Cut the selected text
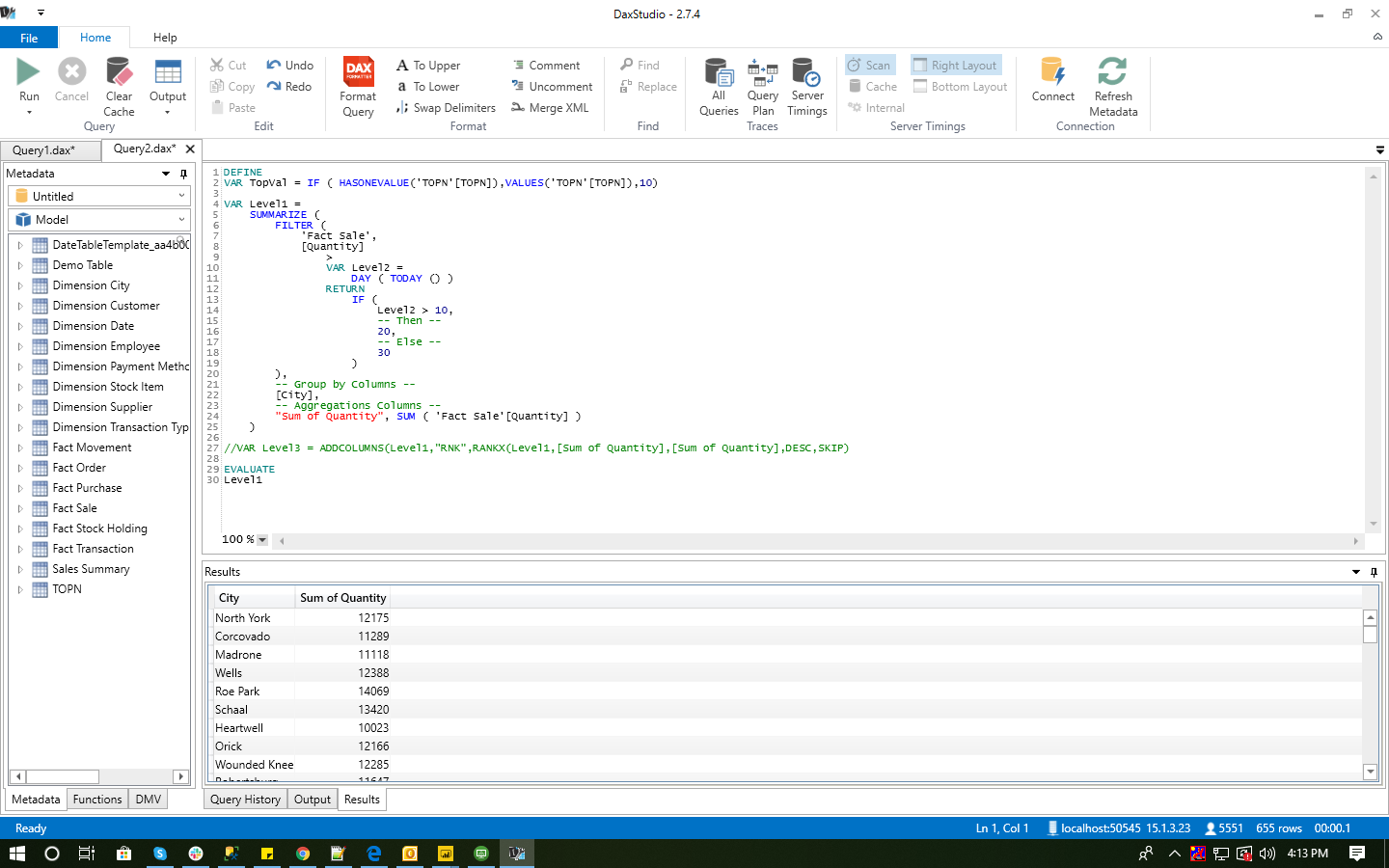 pyautogui.click(x=229, y=66)
